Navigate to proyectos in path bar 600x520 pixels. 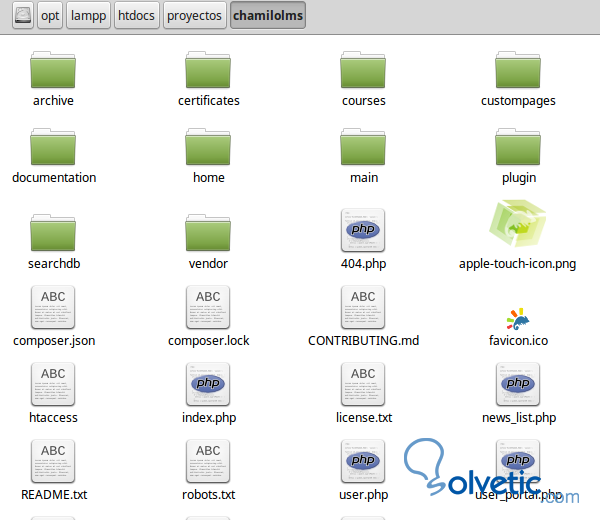(x=194, y=15)
